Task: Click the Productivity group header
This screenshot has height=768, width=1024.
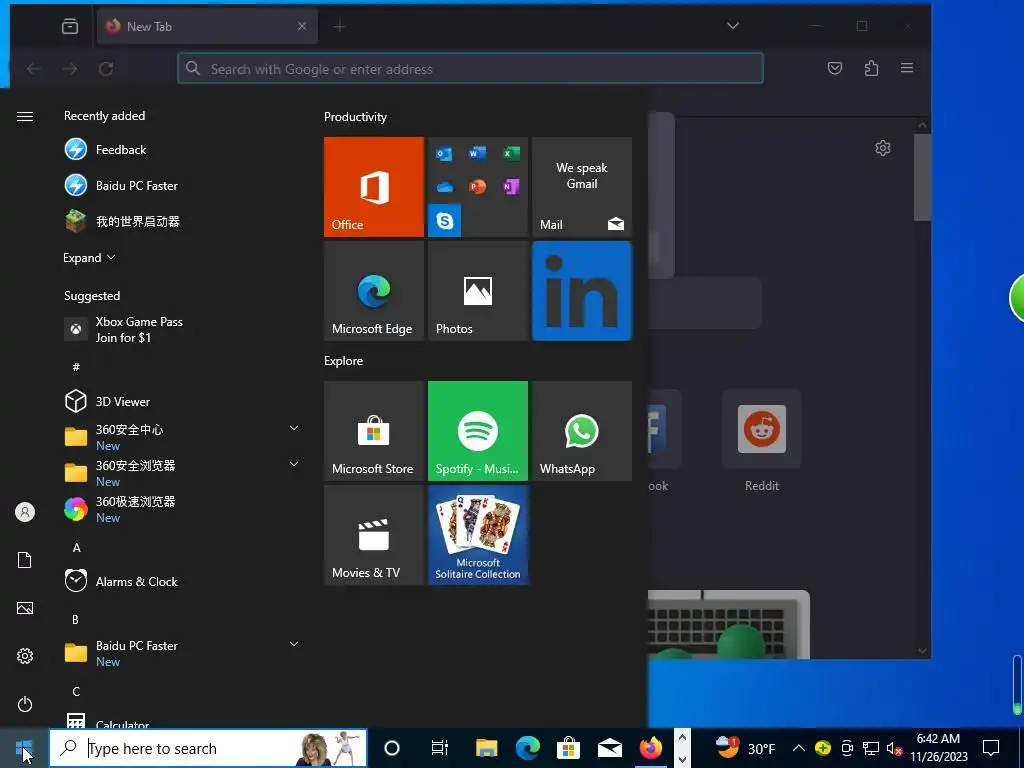Action: point(355,117)
